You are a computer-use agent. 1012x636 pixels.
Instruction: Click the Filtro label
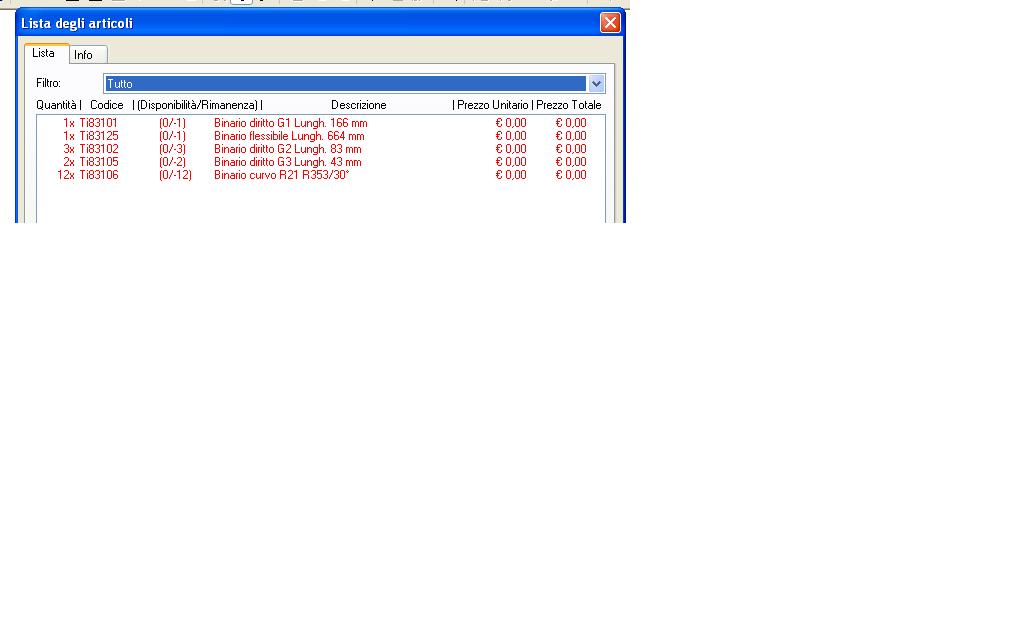point(48,83)
